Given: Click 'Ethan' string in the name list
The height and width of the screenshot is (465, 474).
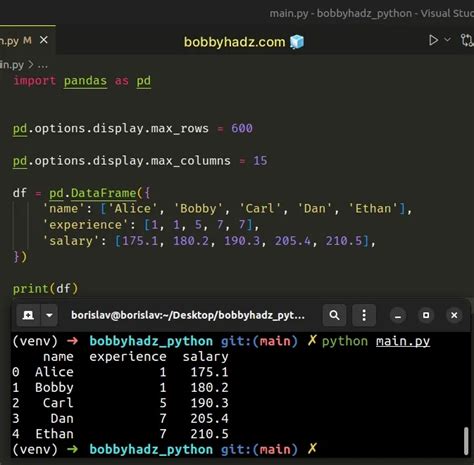Looking at the screenshot, I should click(373, 209).
